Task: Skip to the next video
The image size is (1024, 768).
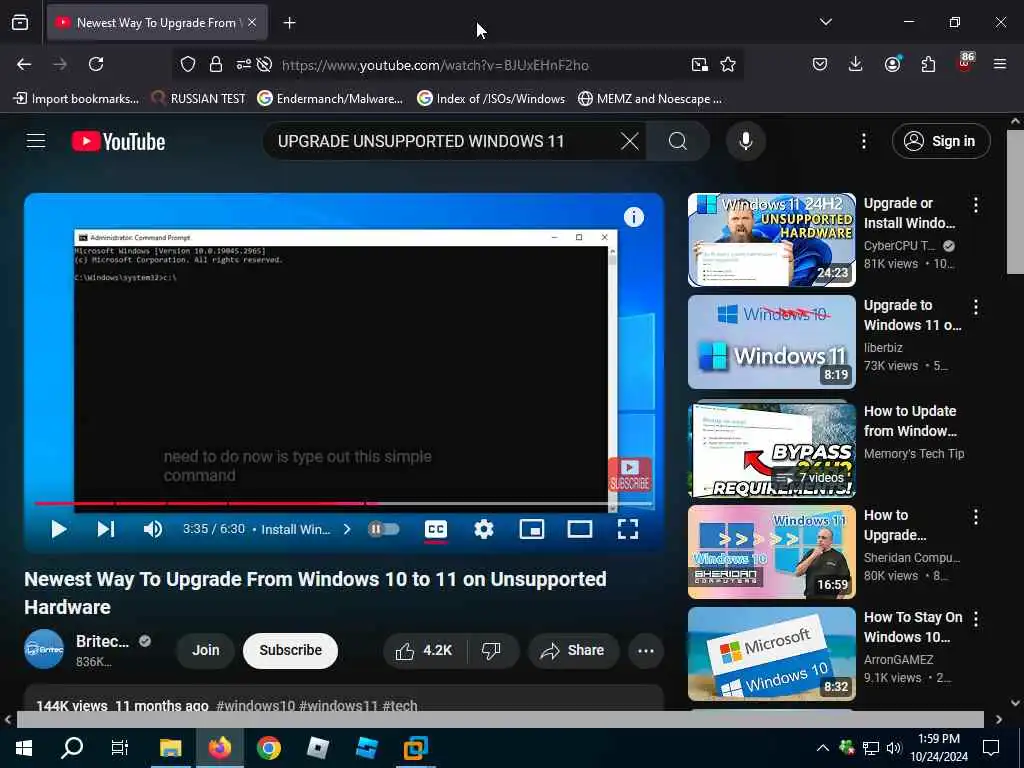Action: click(106, 529)
